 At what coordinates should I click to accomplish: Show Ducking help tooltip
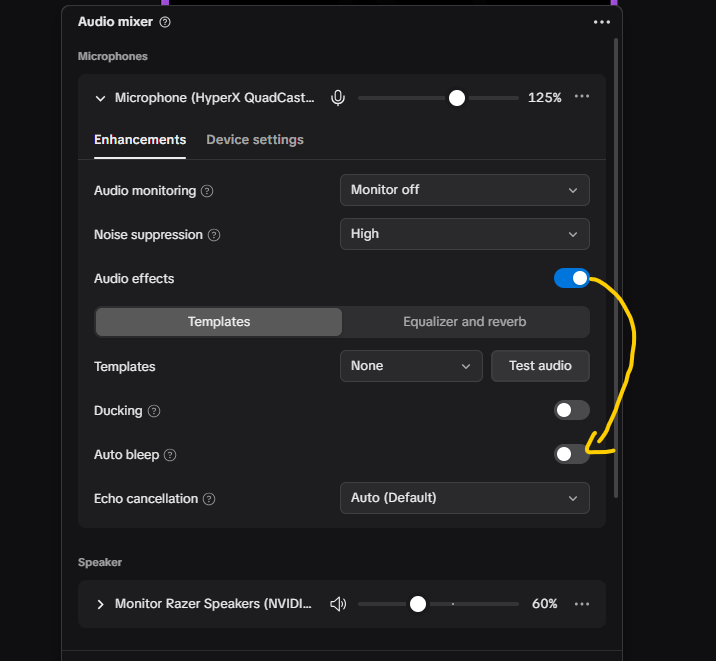click(x=154, y=411)
